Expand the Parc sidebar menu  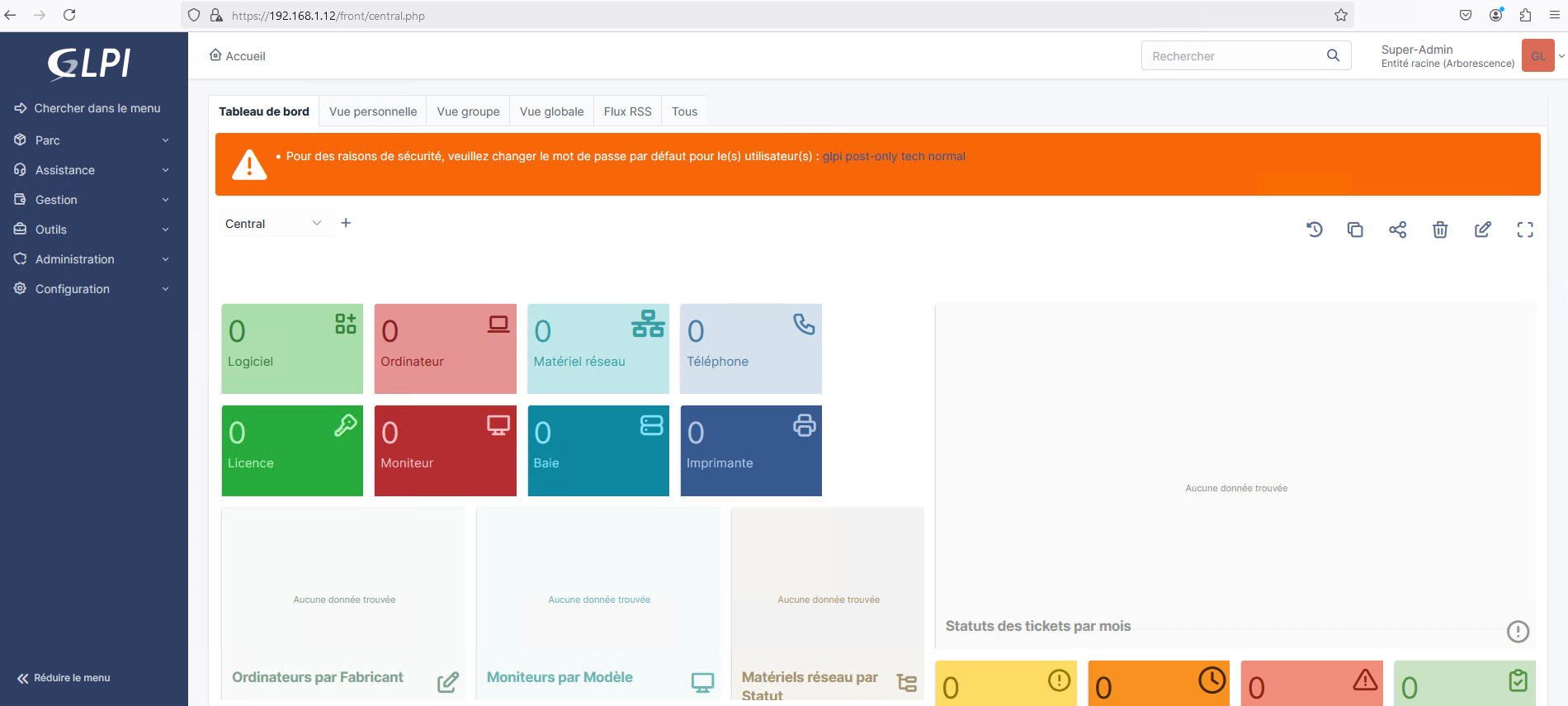[x=91, y=140]
